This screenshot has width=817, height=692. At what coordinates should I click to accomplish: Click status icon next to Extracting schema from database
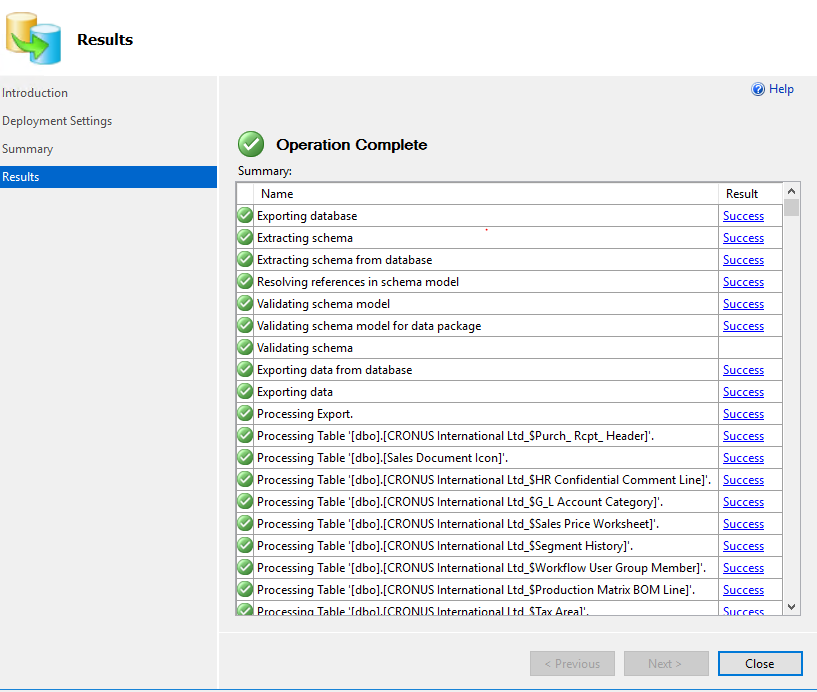tap(245, 260)
